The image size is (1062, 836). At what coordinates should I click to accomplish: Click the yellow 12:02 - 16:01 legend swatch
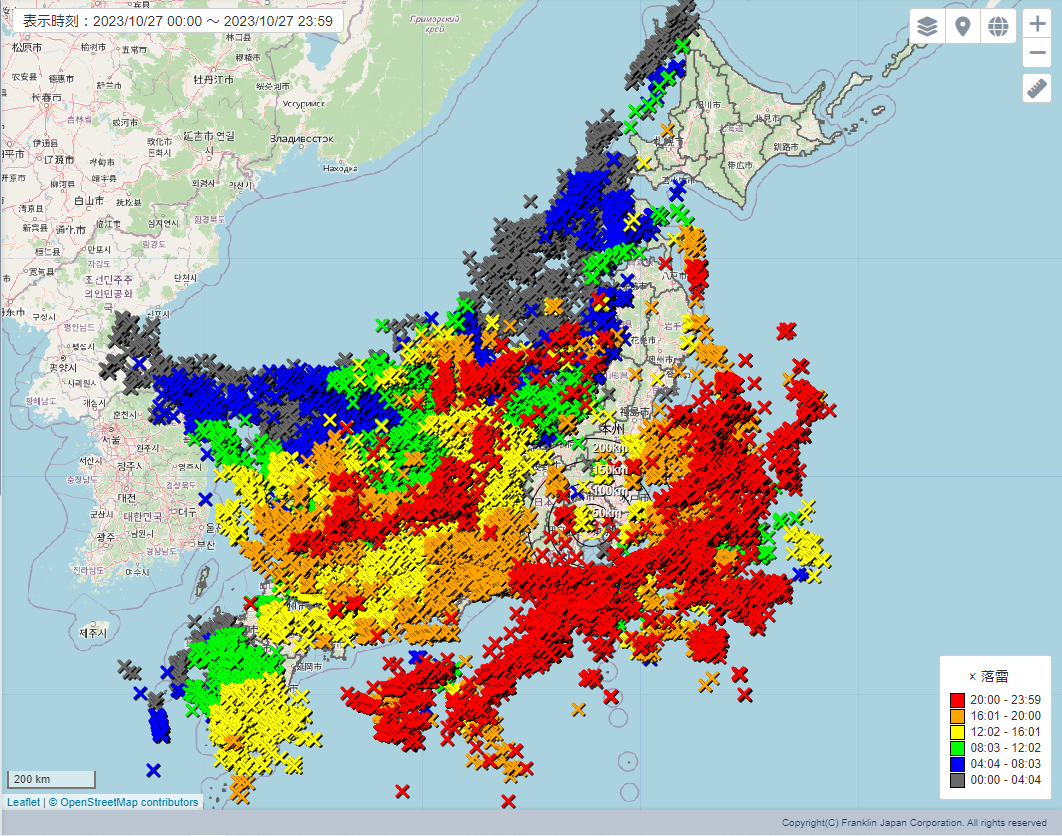click(957, 732)
